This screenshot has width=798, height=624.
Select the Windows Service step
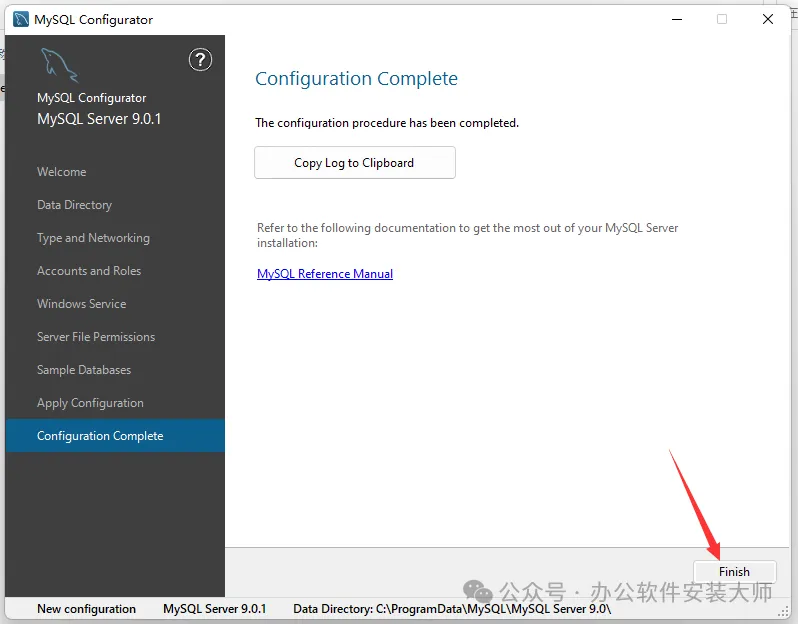(81, 304)
